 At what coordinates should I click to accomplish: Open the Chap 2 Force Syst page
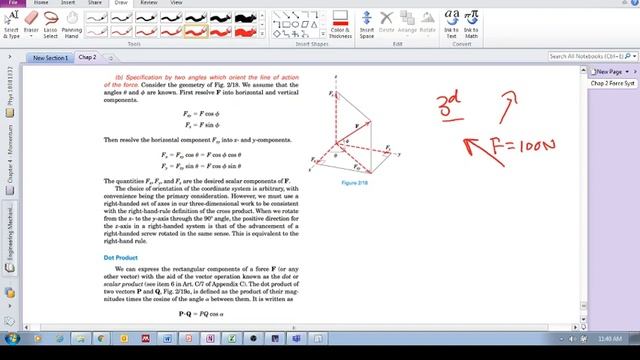612,83
